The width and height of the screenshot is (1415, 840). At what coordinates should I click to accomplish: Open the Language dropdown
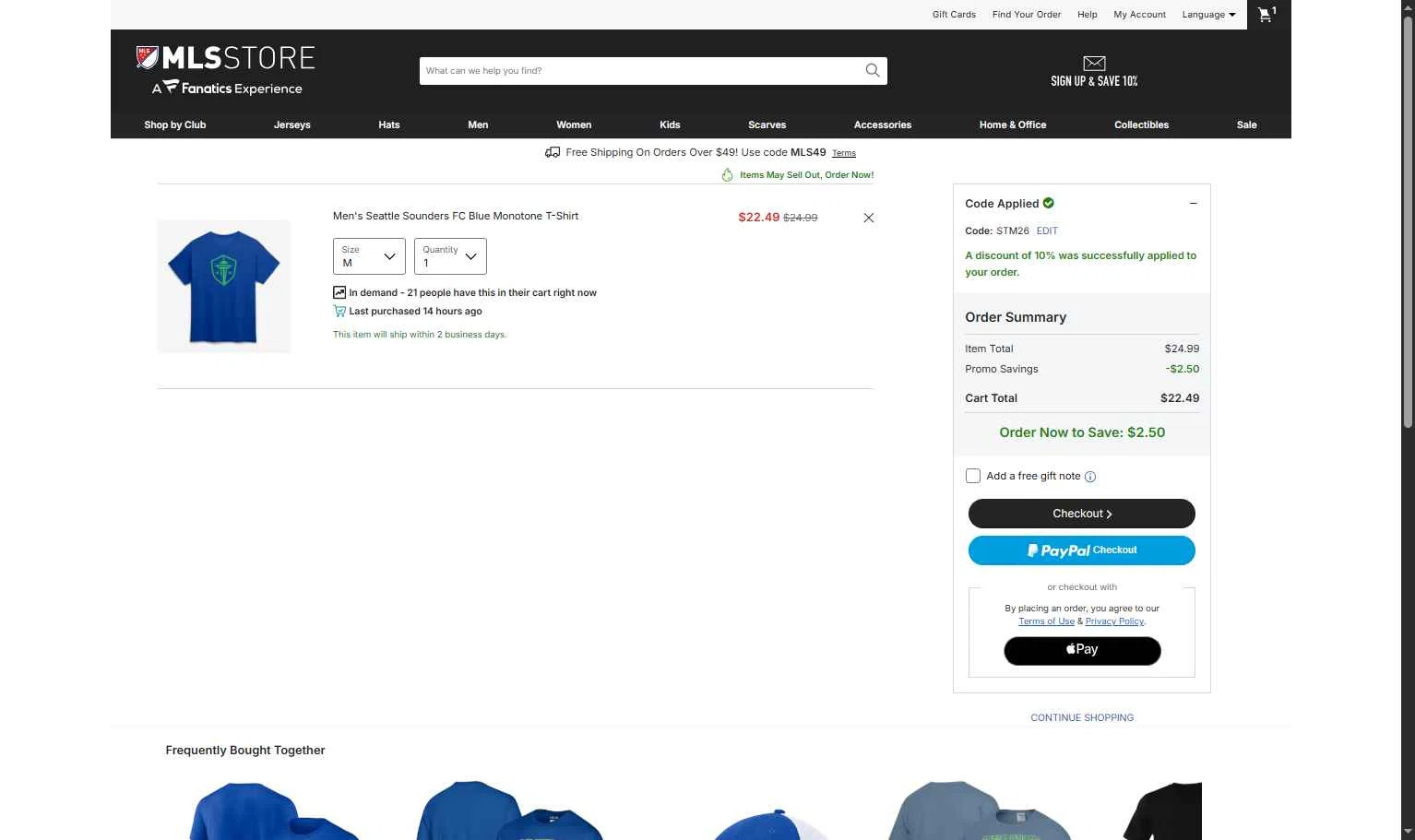(x=1209, y=15)
